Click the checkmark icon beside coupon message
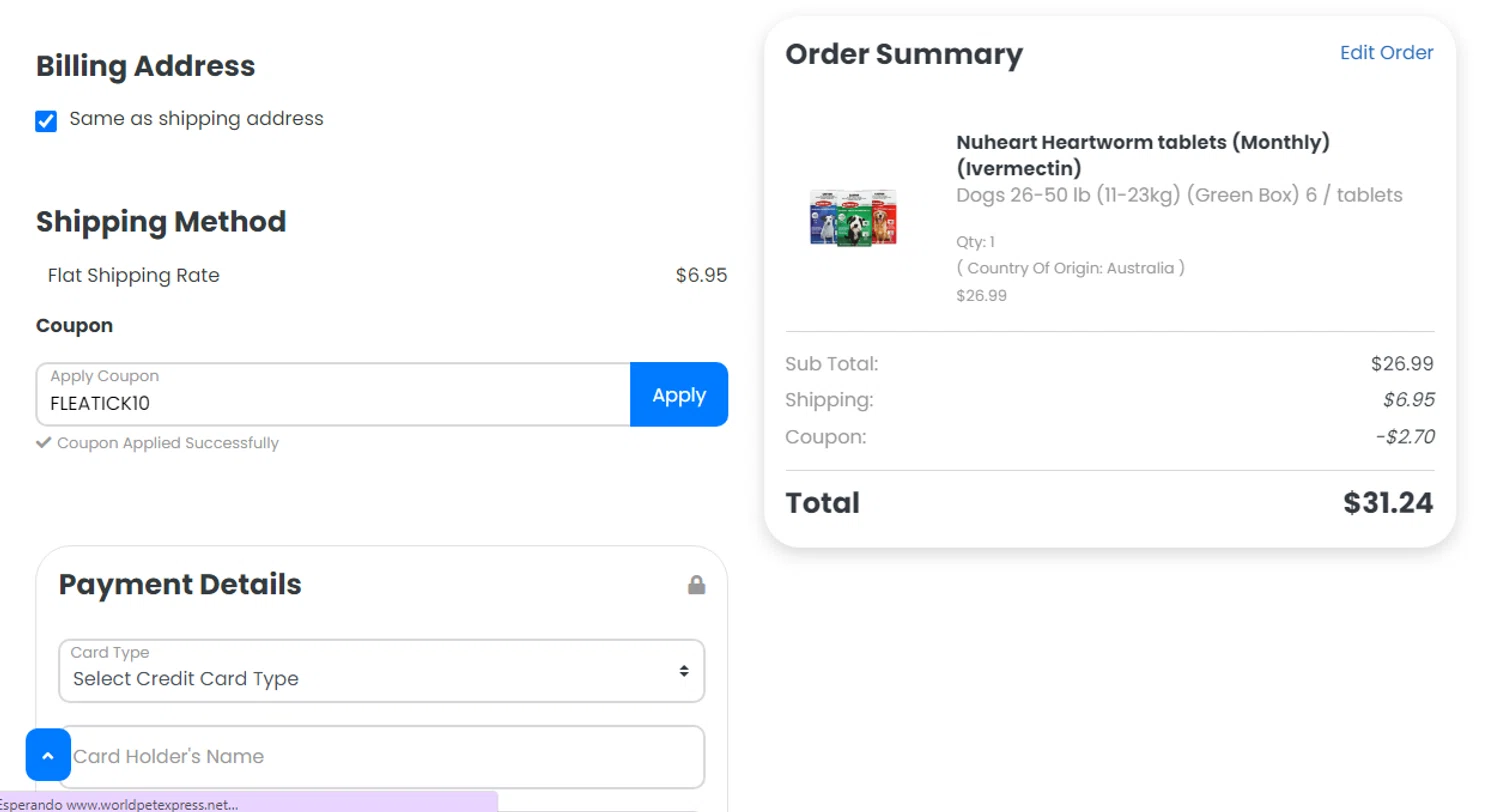The height and width of the screenshot is (812, 1500). click(x=43, y=443)
